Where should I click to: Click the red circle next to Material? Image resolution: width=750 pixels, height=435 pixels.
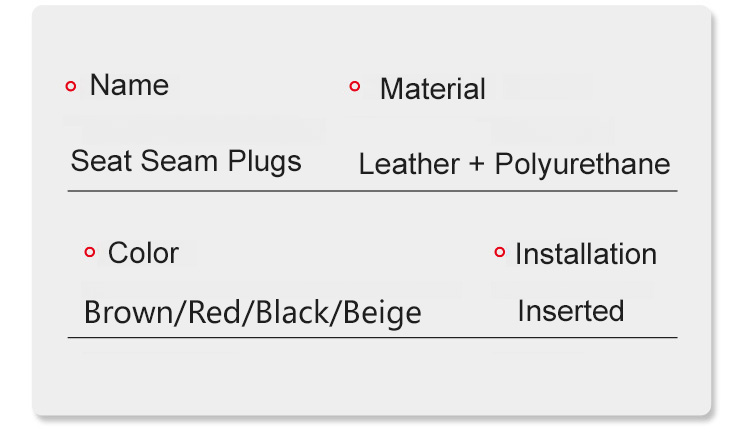tap(355, 87)
